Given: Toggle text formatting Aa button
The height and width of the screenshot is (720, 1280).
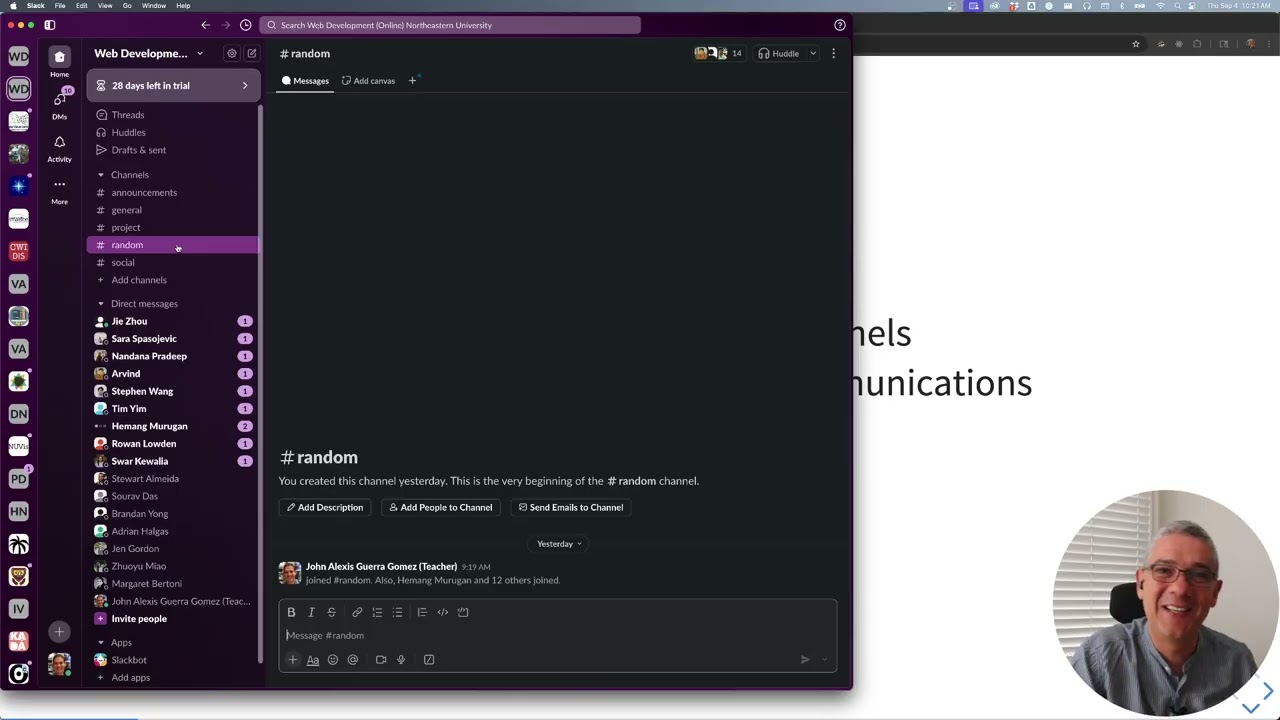Looking at the screenshot, I should click(313, 659).
